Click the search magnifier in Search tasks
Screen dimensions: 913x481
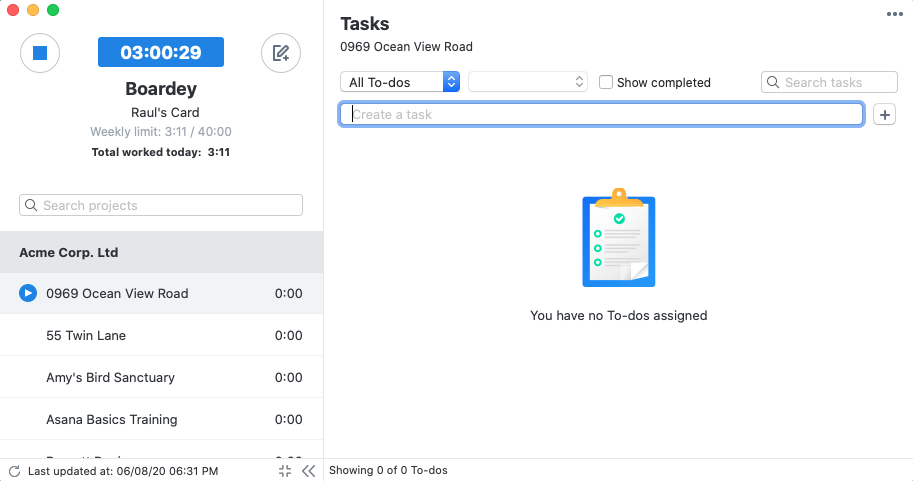coord(773,82)
